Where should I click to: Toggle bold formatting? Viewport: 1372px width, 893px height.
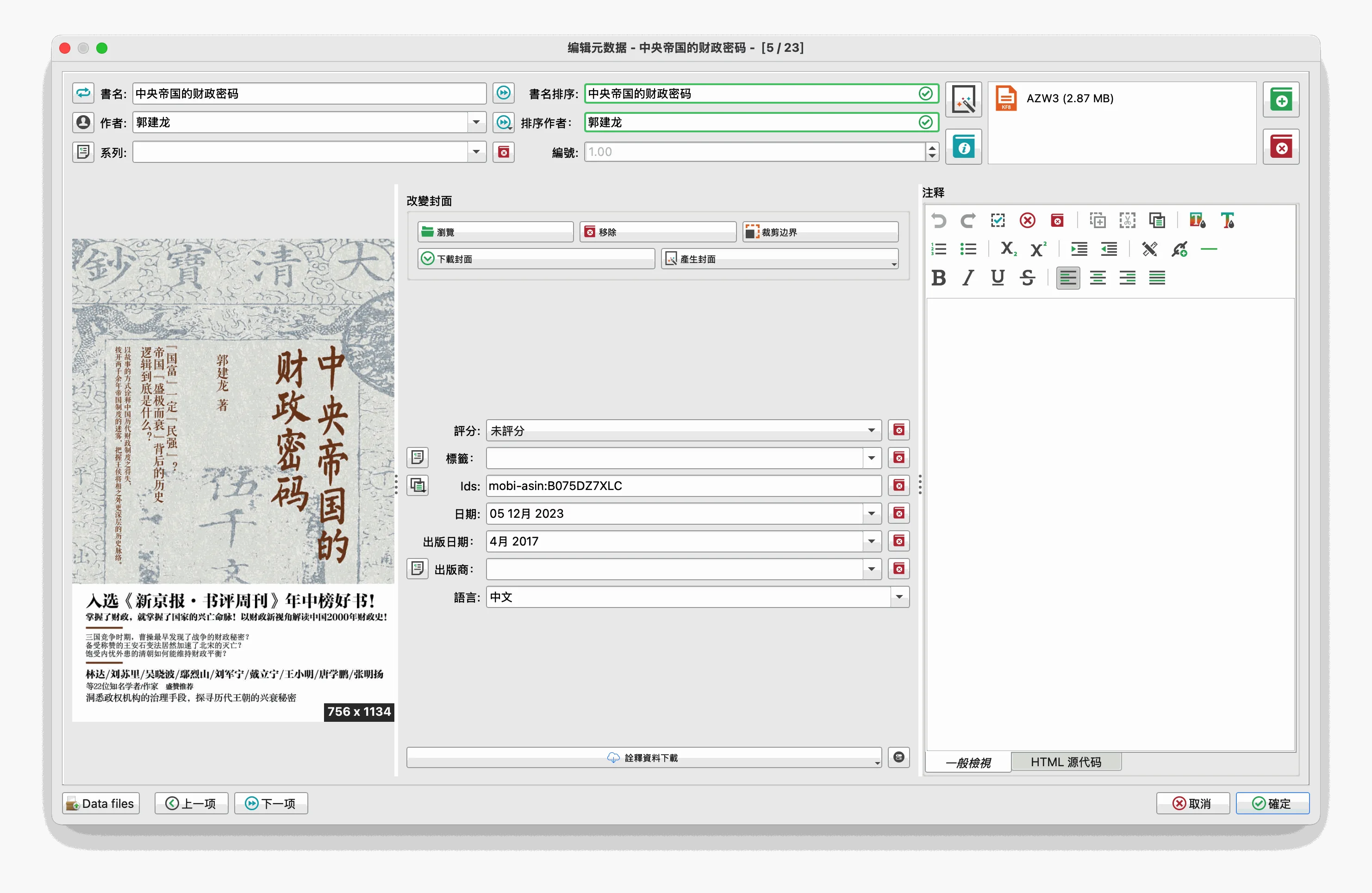coord(938,278)
